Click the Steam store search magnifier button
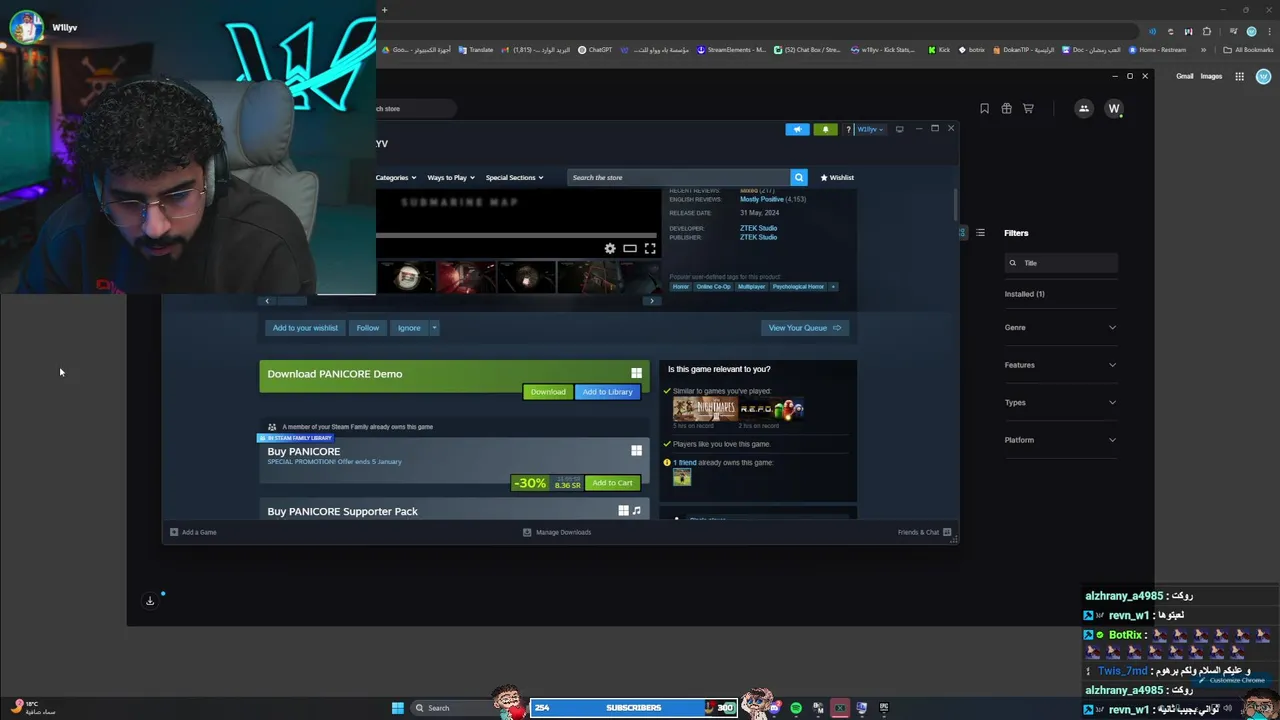The height and width of the screenshot is (720, 1280). click(798, 177)
